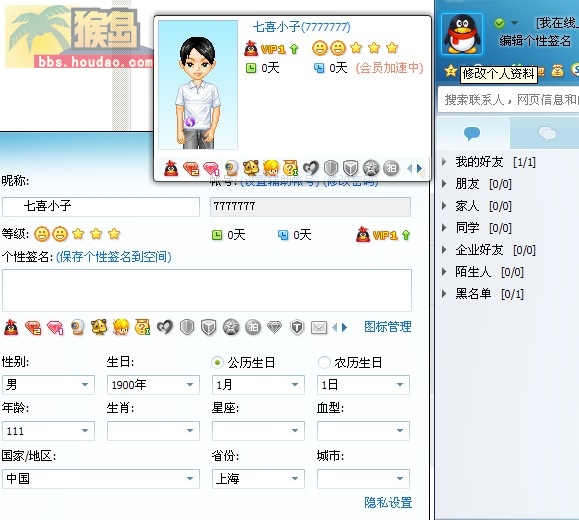Click the webcam icon in profile icon row

coord(77,327)
